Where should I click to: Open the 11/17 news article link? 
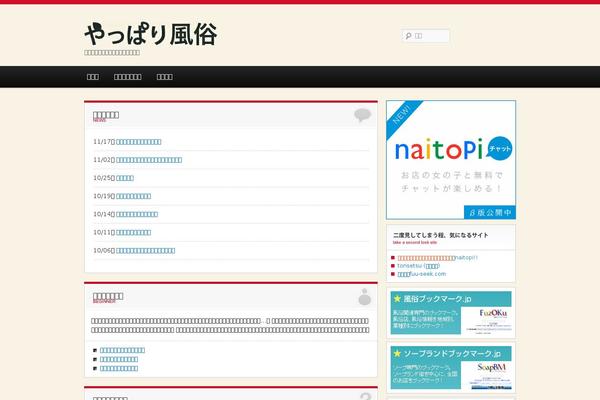(x=153, y=142)
